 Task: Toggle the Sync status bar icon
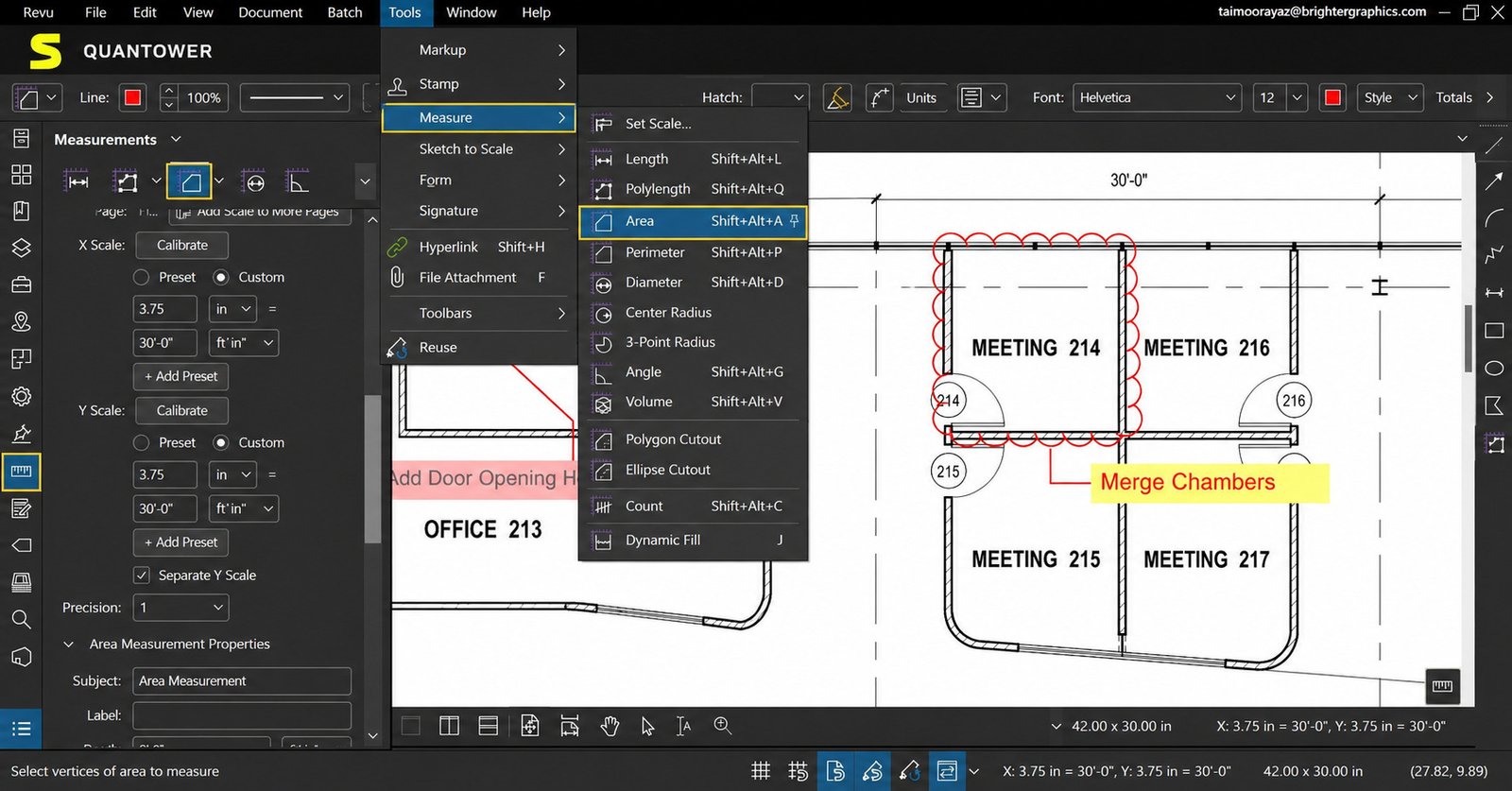tap(947, 771)
